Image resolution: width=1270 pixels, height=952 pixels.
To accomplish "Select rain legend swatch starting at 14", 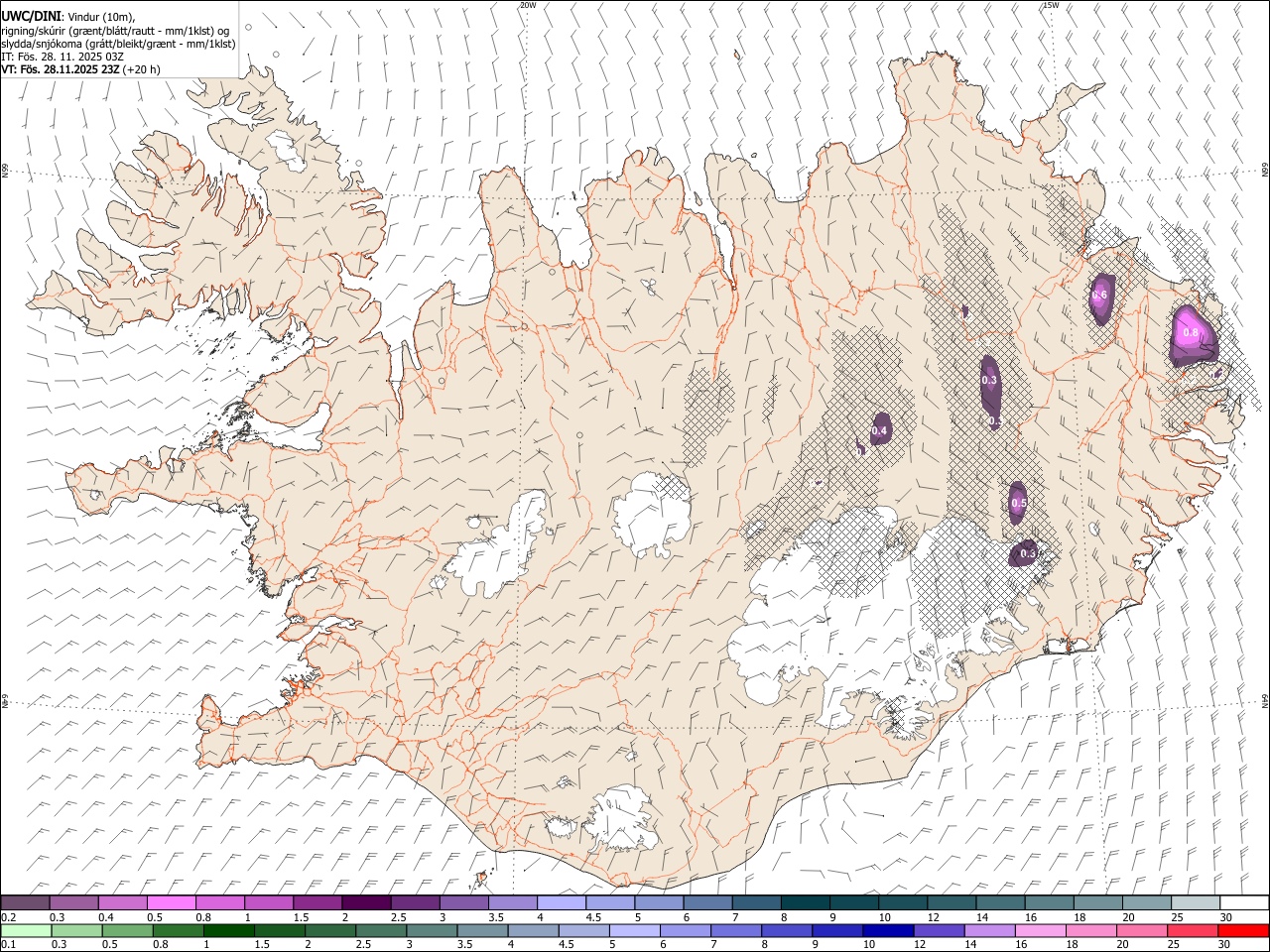I will pos(989,930).
